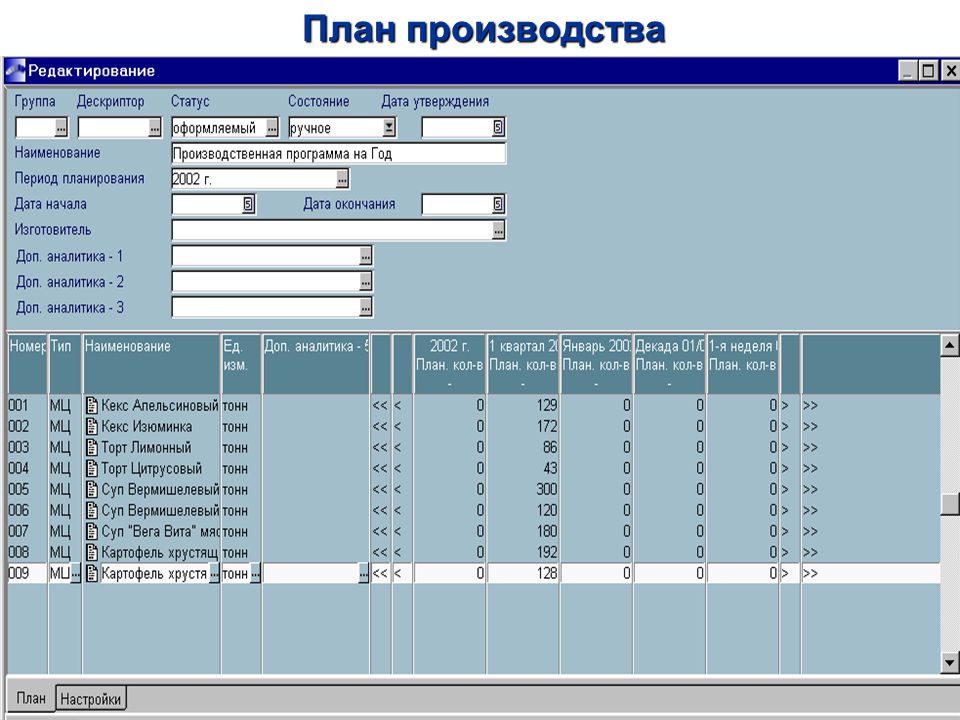Open the Период планирования lookup for 2002 г.
Screen dimensions: 960x720
[342, 179]
